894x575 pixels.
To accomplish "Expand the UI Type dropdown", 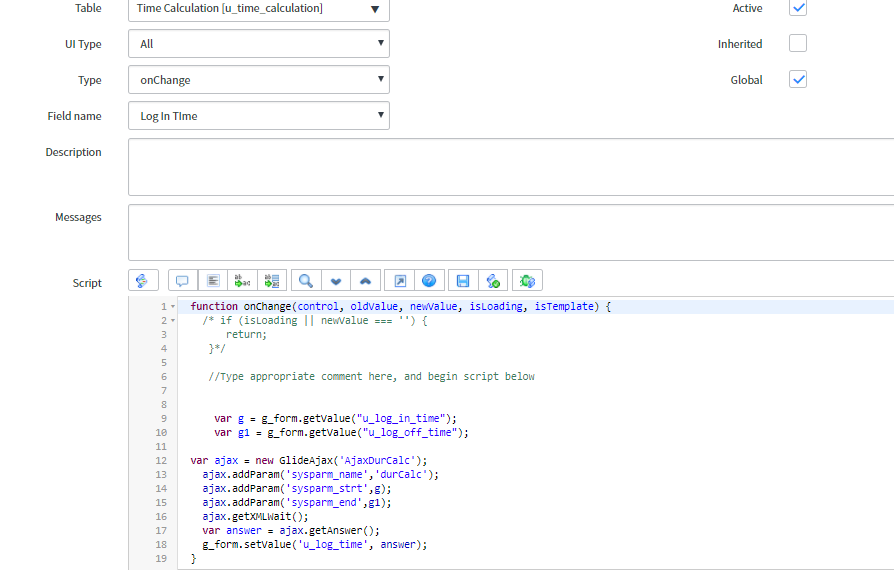I will click(259, 44).
